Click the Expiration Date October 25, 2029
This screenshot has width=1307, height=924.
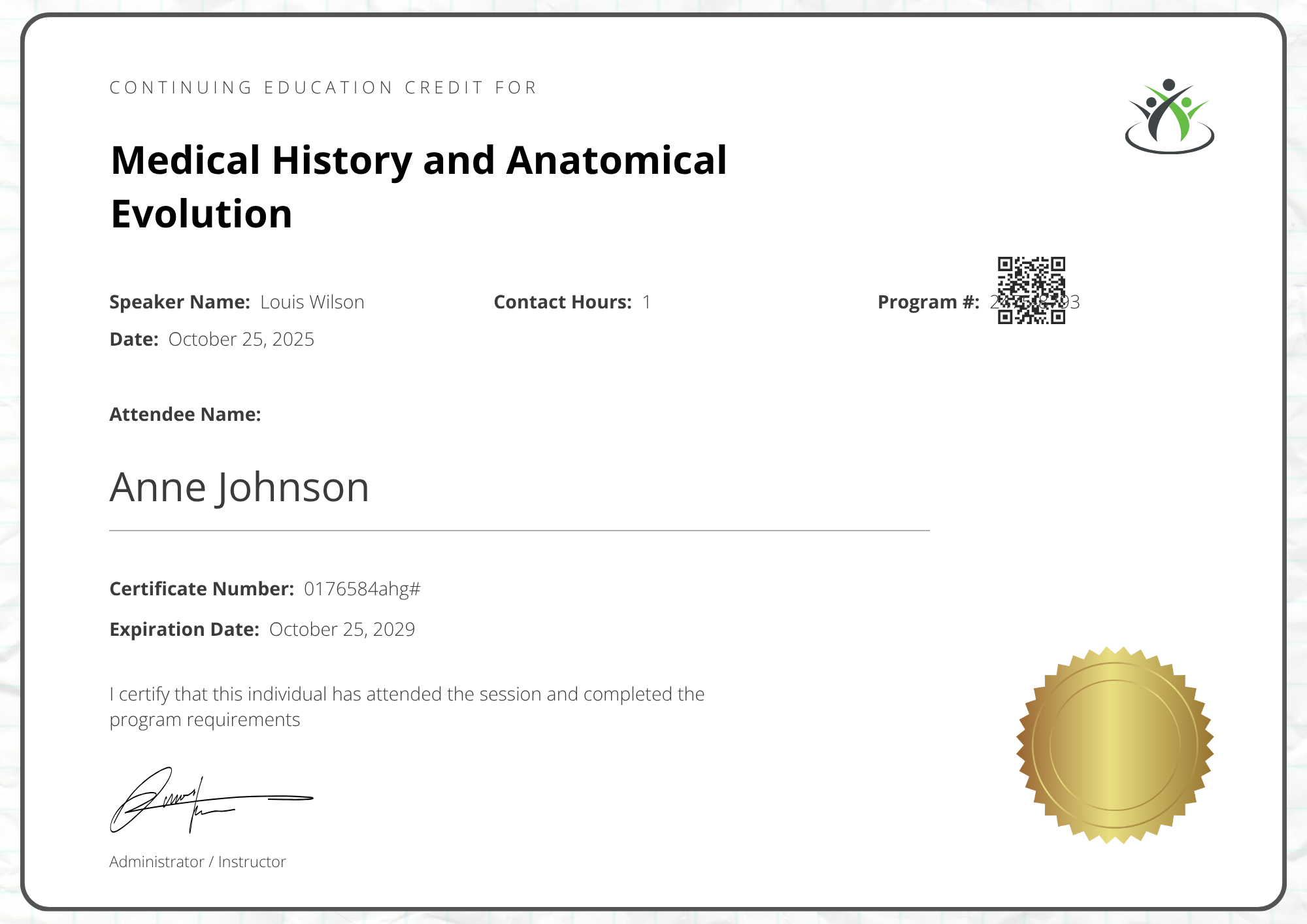click(342, 629)
